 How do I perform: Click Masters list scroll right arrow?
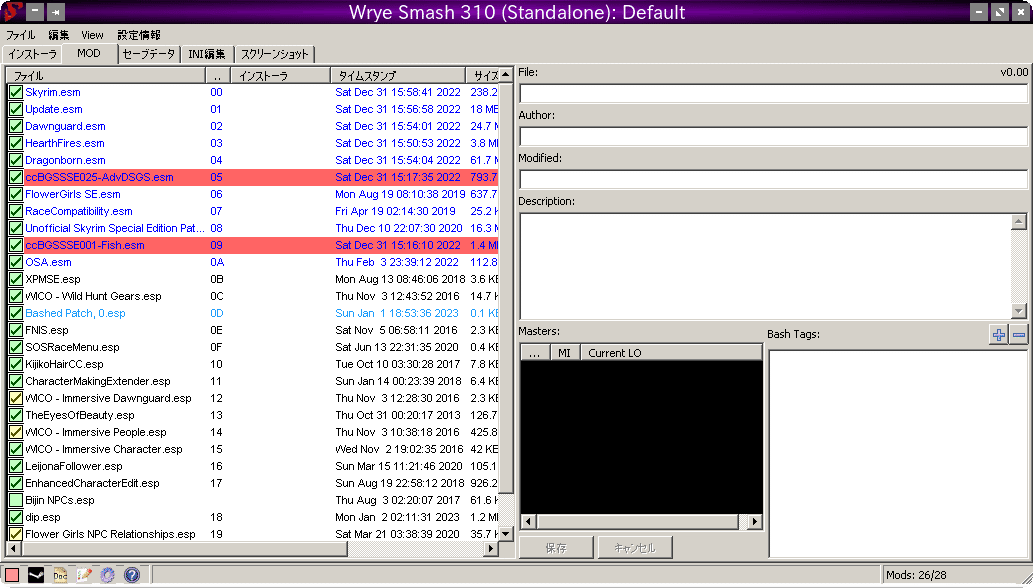(754, 521)
